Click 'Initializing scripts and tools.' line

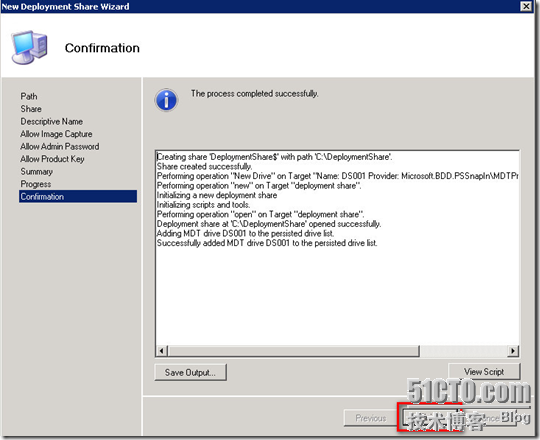coord(204,205)
